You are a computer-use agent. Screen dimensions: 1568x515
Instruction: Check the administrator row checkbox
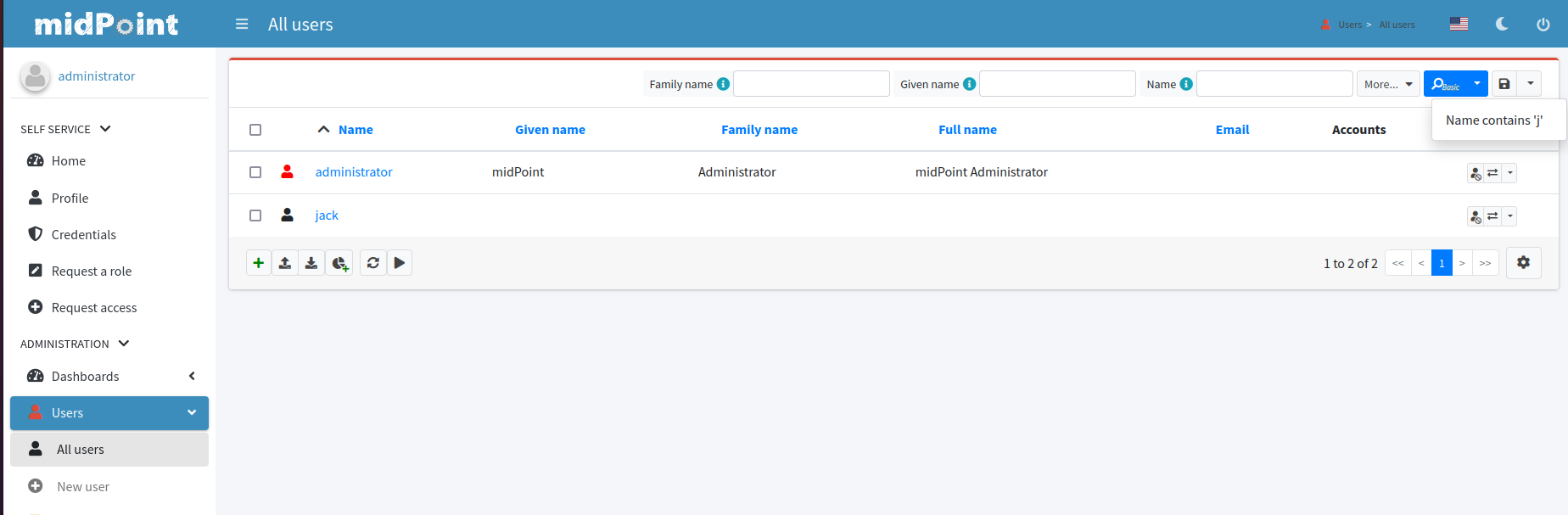(x=255, y=172)
